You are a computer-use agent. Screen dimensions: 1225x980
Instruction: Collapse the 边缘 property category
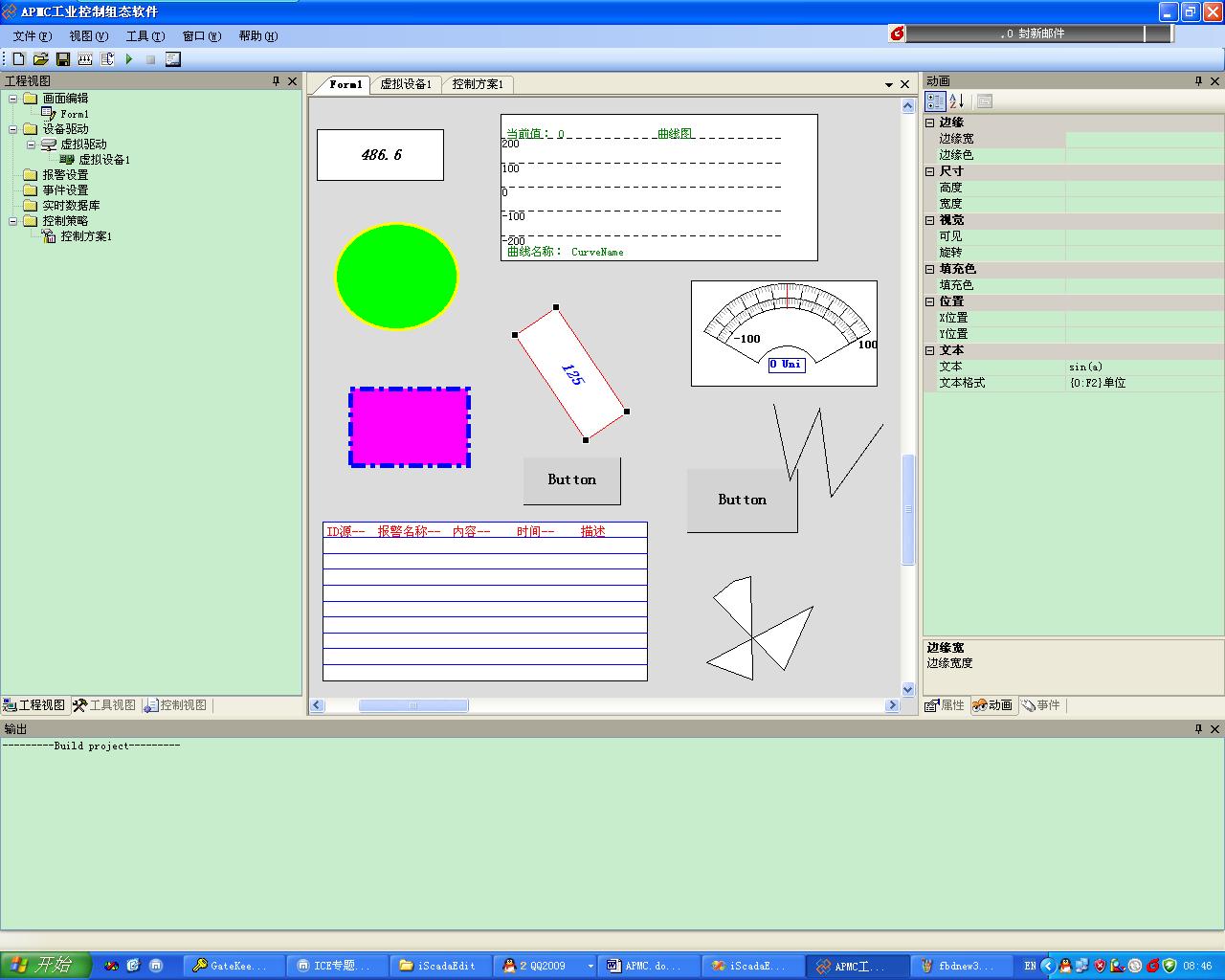click(x=929, y=122)
